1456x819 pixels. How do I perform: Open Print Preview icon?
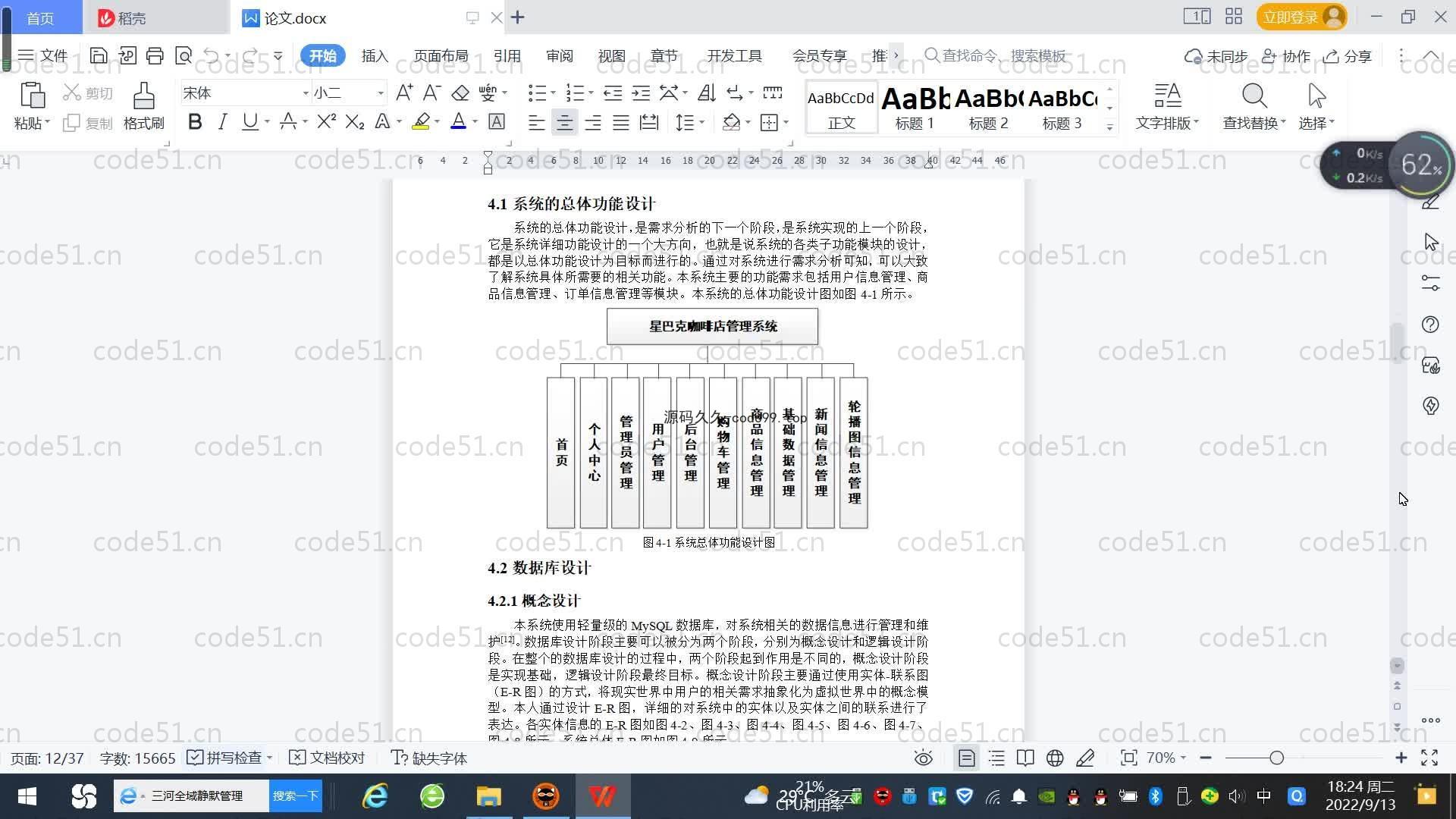(x=183, y=55)
